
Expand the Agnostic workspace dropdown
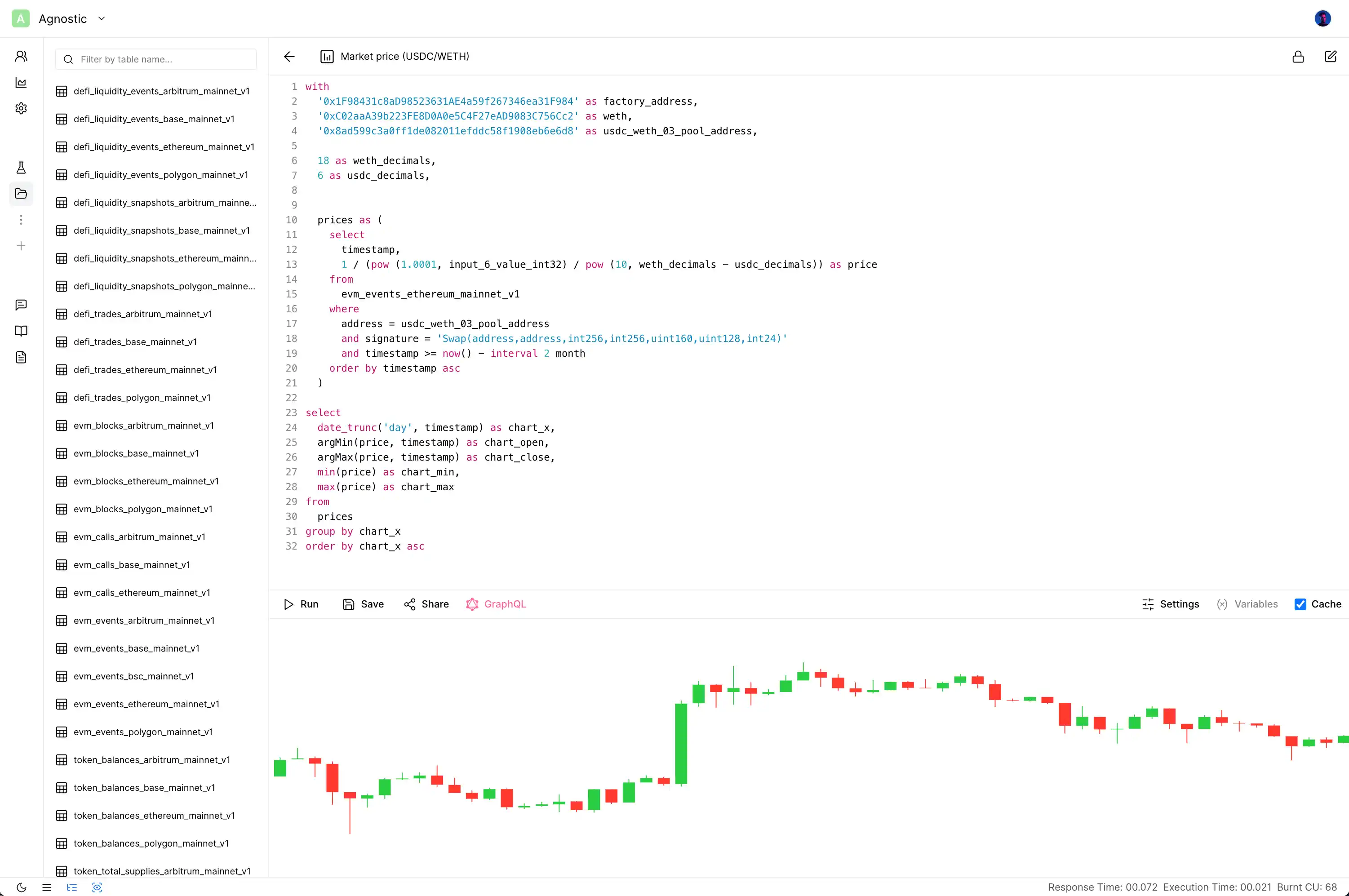tap(101, 18)
